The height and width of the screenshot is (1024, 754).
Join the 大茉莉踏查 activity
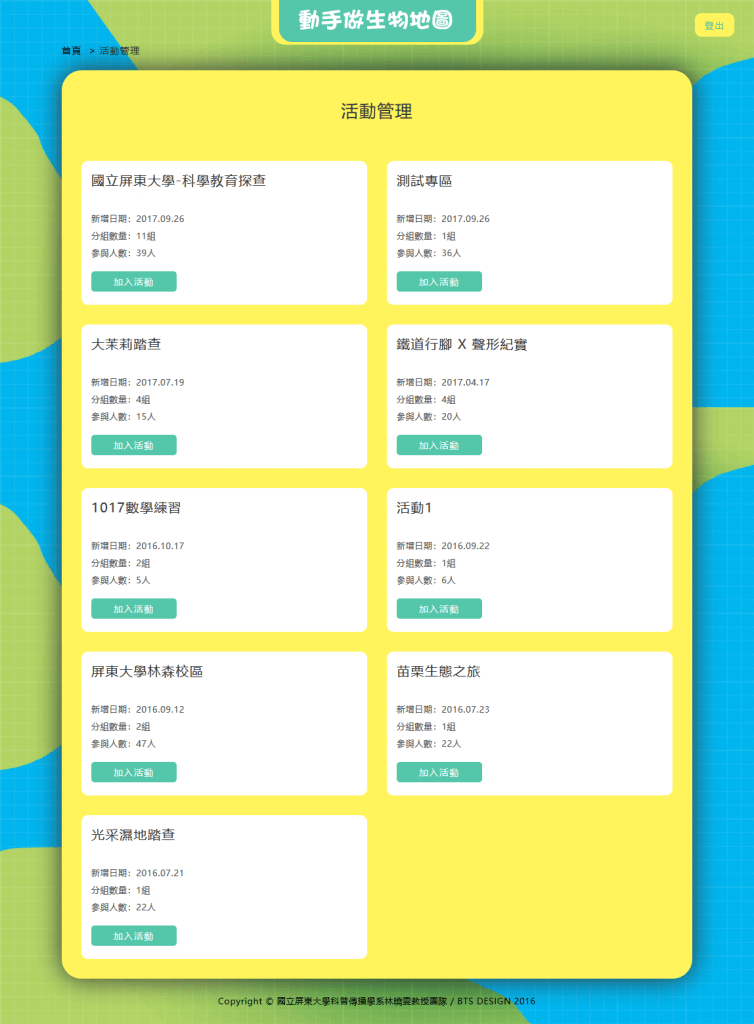134,445
